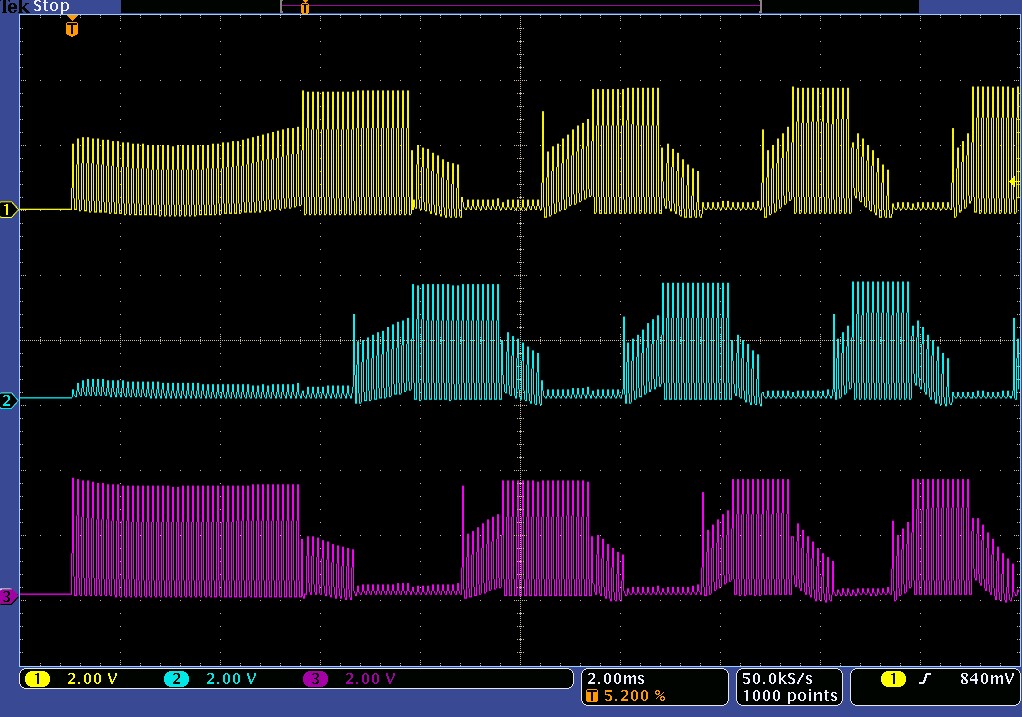Select the channel 2 ground reference marker
The image size is (1022, 717).
[8, 400]
